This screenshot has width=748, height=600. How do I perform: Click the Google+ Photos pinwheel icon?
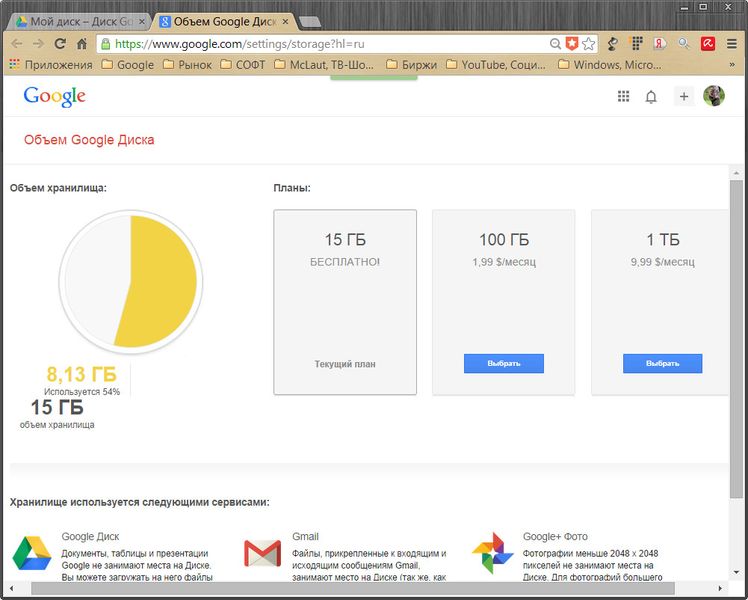pyautogui.click(x=493, y=553)
